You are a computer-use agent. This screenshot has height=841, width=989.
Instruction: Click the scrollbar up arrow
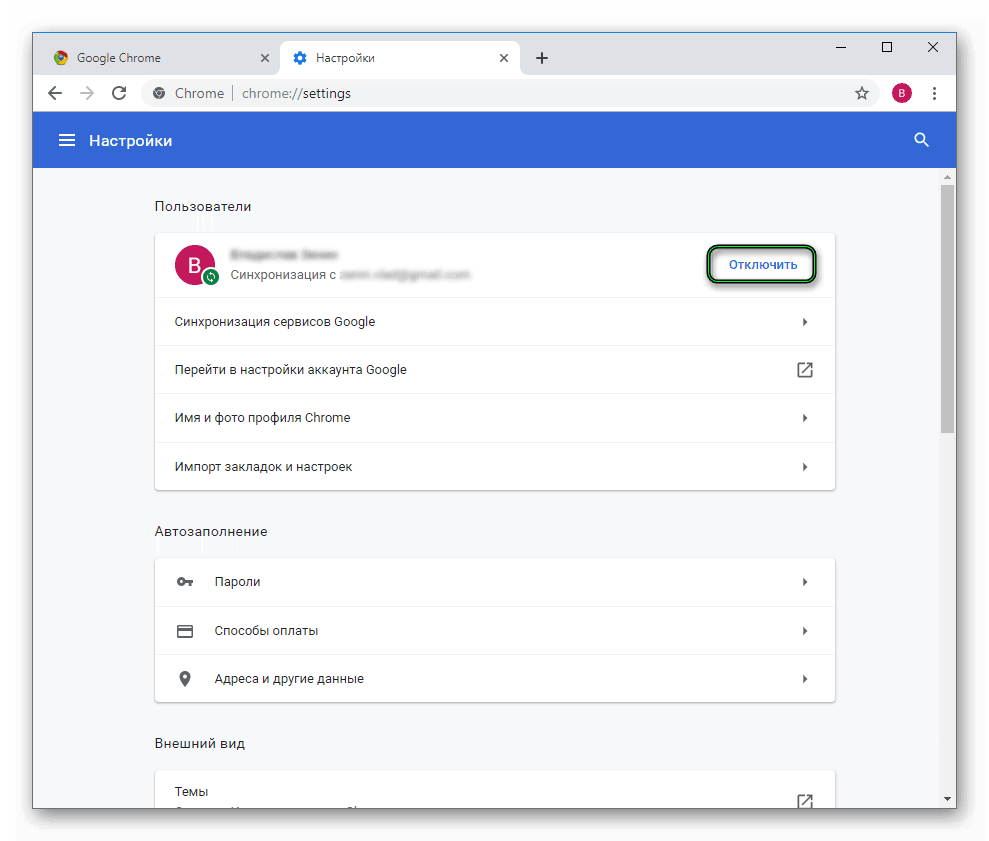pyautogui.click(x=947, y=177)
